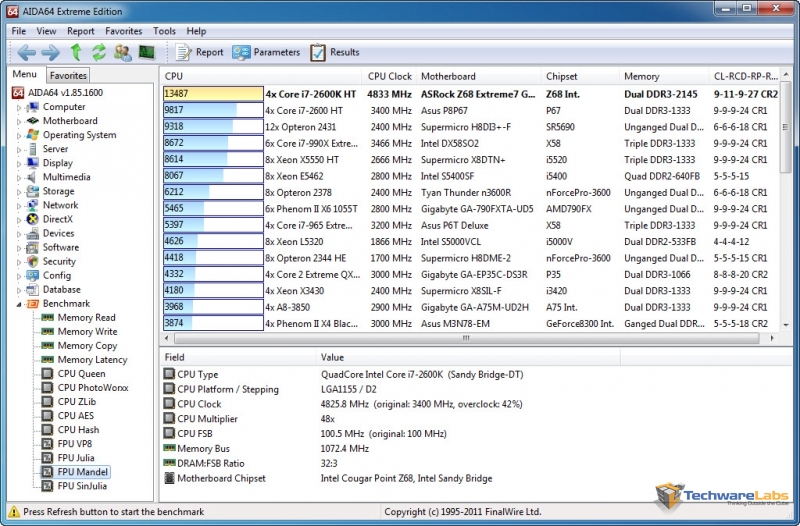Click the green monitor icon in toolbar
The width and height of the screenshot is (800, 526).
pos(147,52)
